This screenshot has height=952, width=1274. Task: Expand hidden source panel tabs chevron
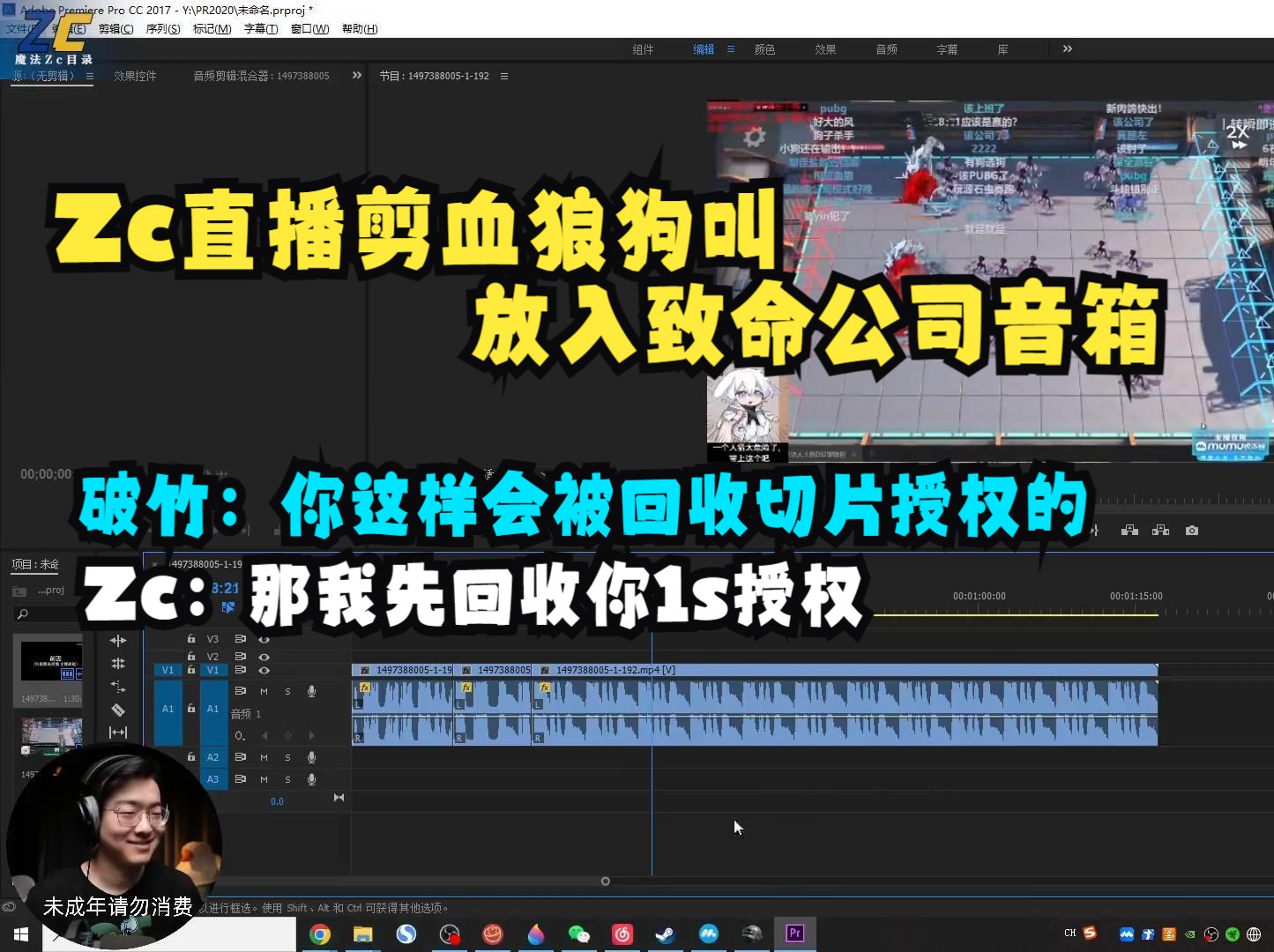pos(357,75)
